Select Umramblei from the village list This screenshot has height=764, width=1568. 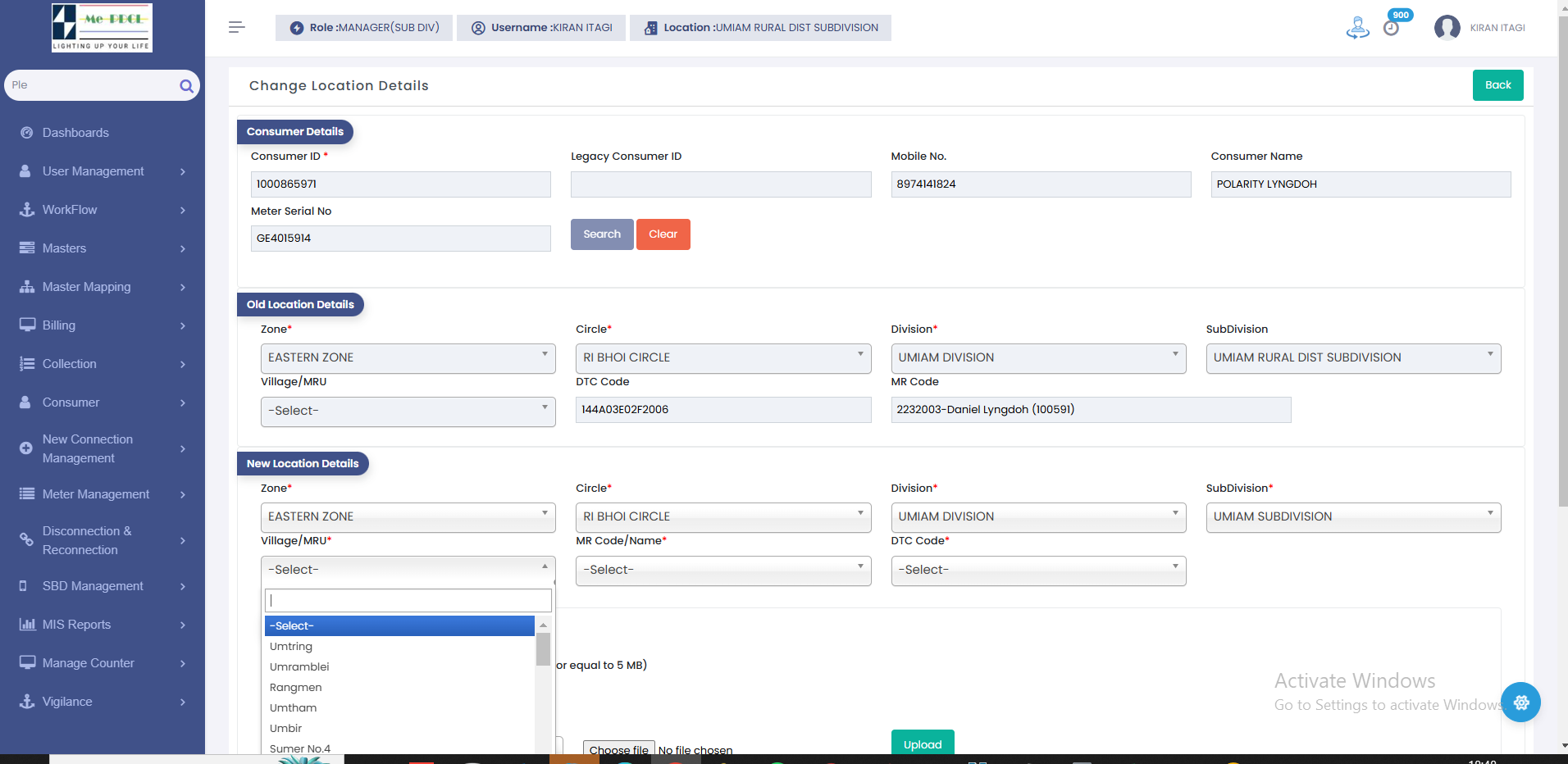pos(399,667)
